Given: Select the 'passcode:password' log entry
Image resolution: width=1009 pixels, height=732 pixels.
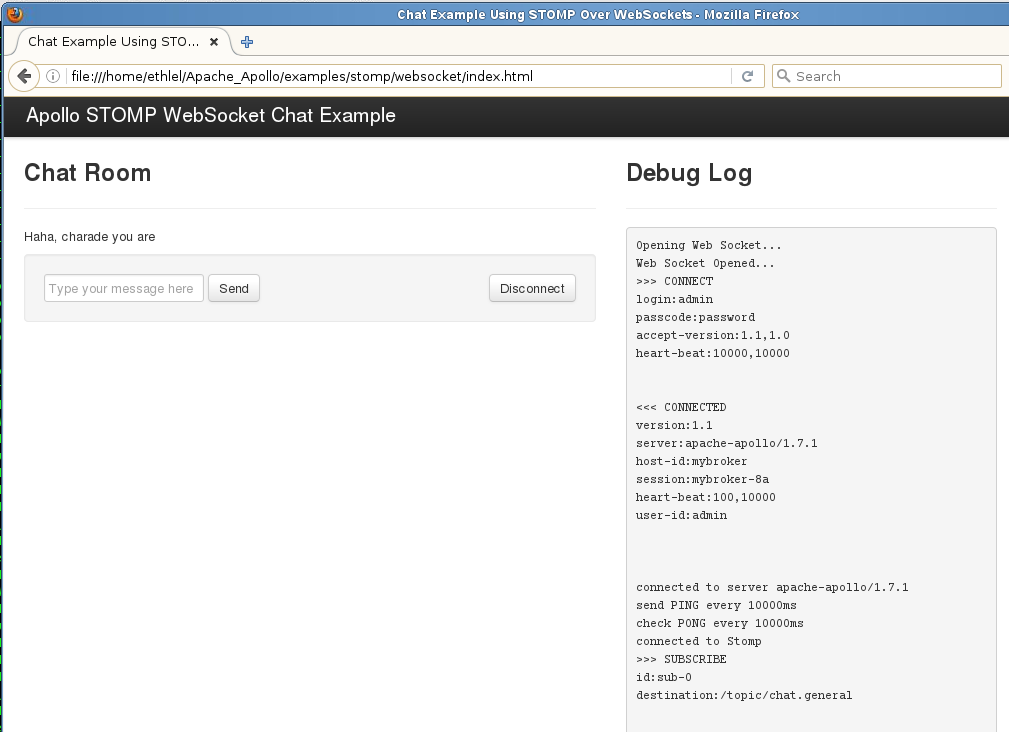Looking at the screenshot, I should pyautogui.click(x=696, y=317).
